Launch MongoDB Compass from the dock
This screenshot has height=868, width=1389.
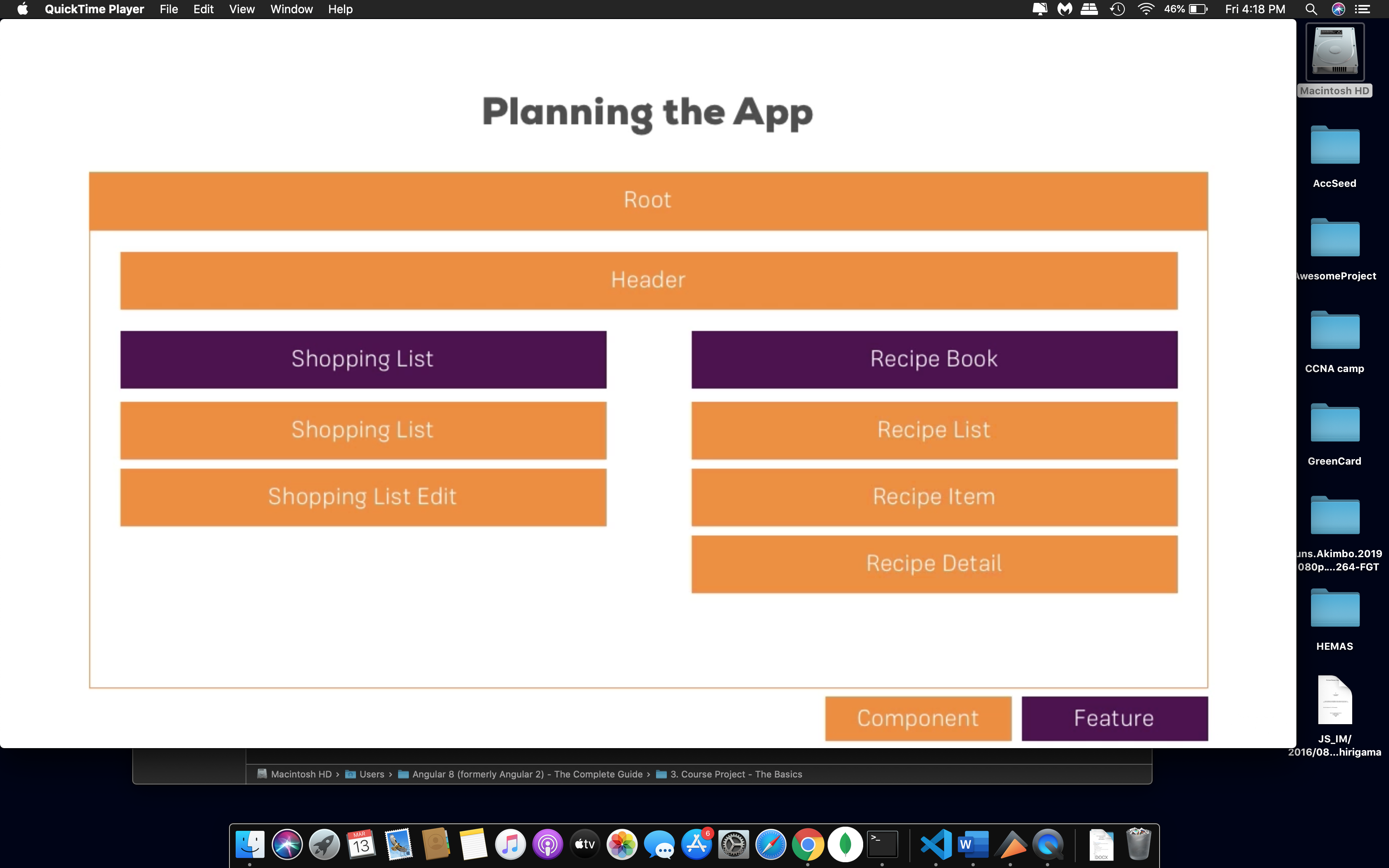point(845,844)
